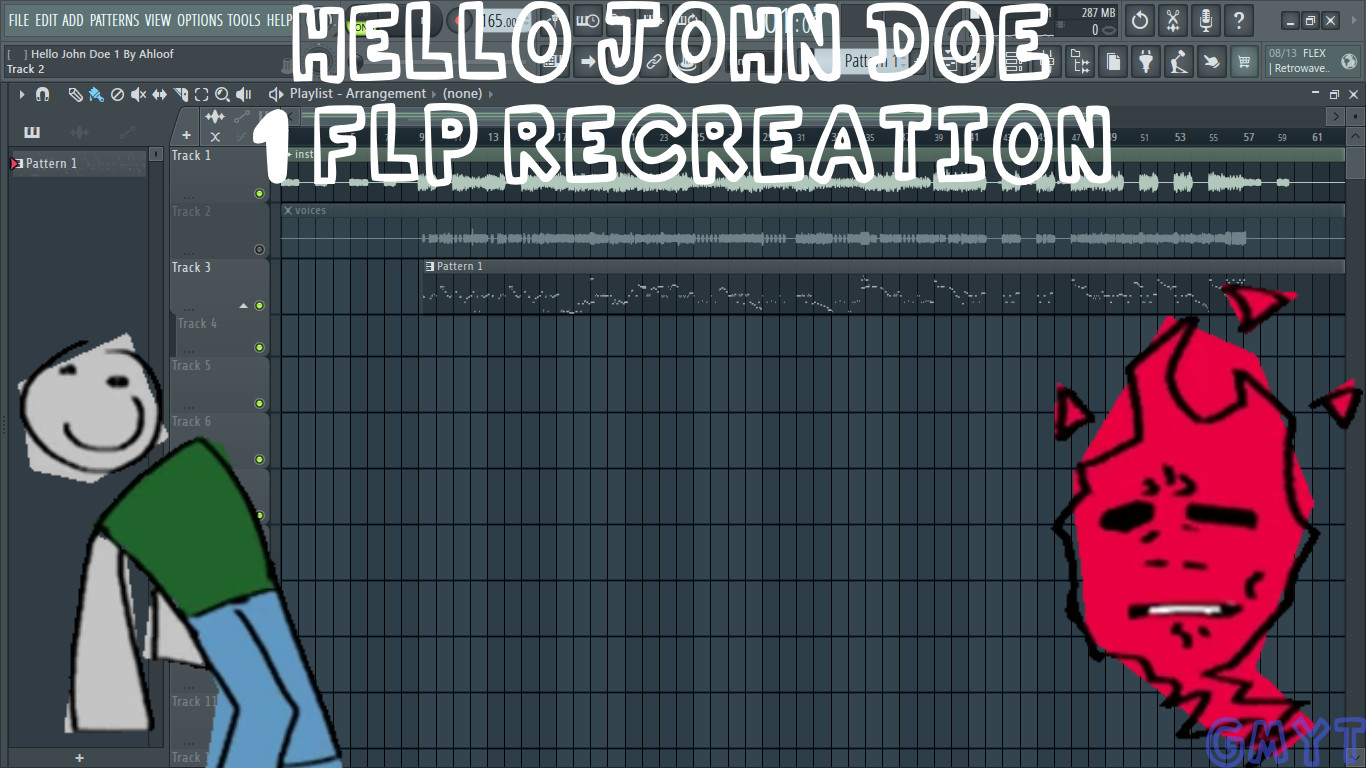
Task: Toggle the green mute light on Track 1
Action: tap(259, 193)
